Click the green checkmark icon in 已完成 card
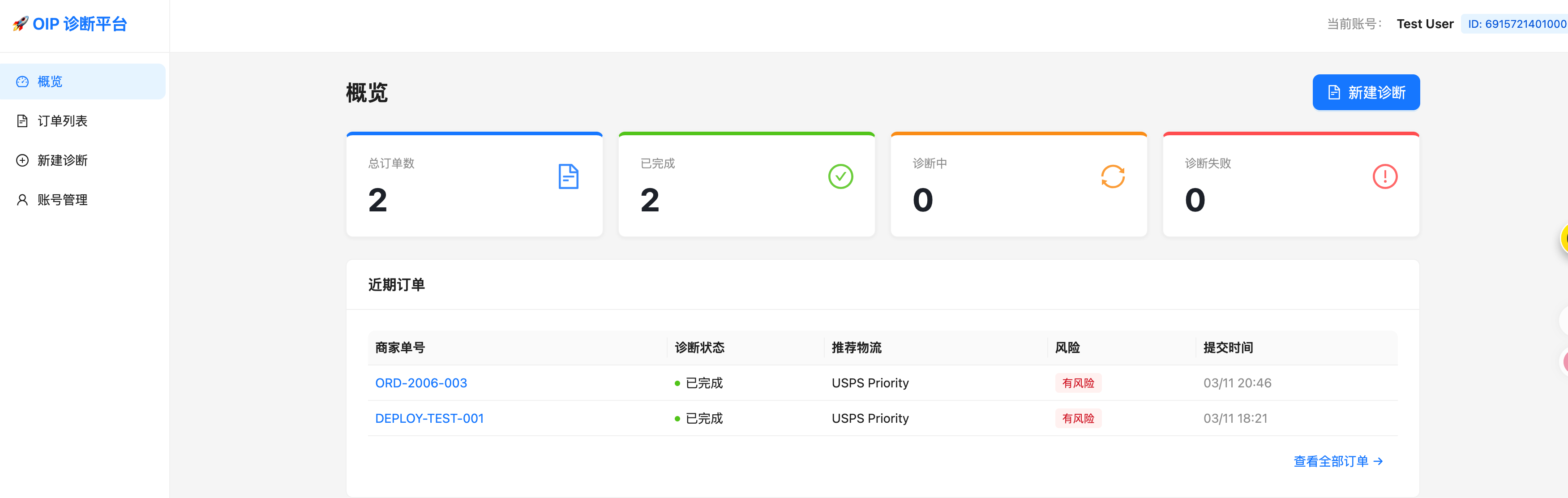1568x498 pixels. tap(840, 176)
